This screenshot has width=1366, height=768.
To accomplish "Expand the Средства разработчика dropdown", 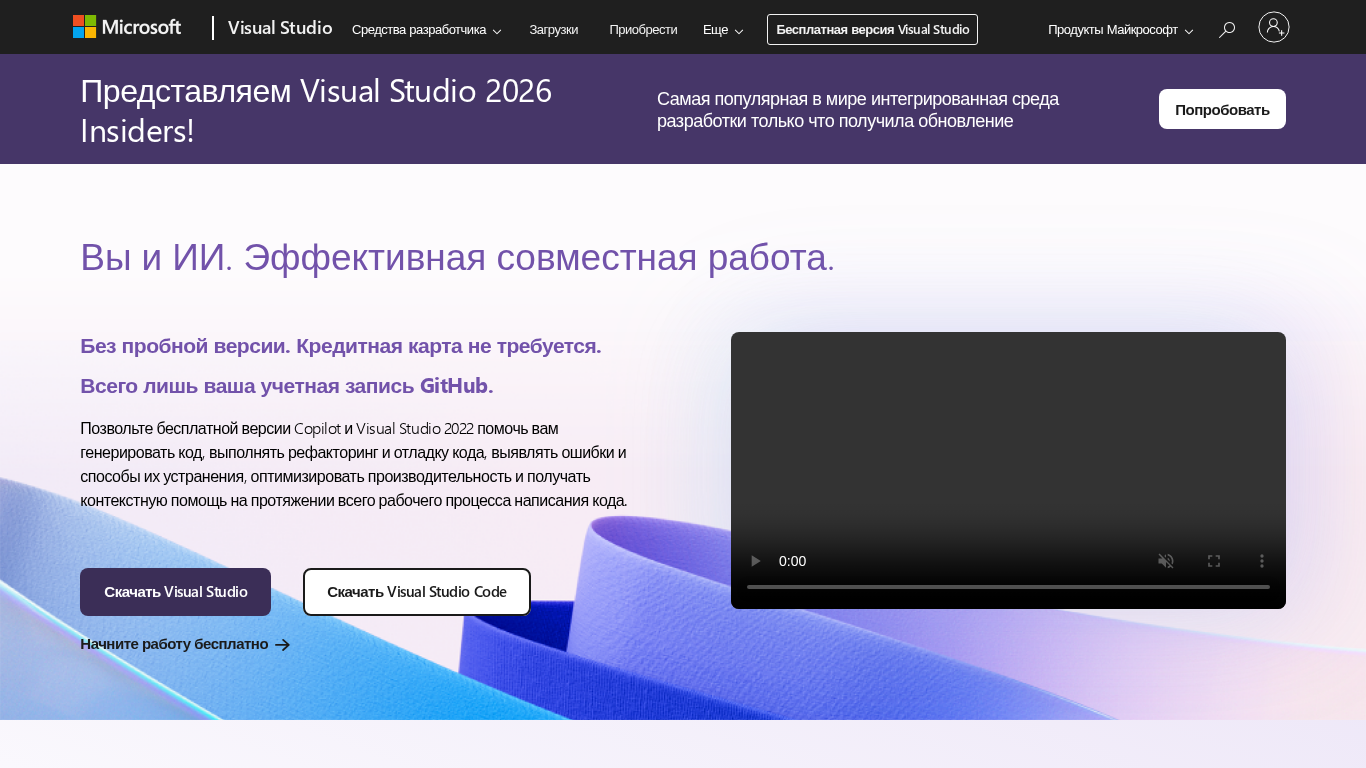I will (x=426, y=30).
